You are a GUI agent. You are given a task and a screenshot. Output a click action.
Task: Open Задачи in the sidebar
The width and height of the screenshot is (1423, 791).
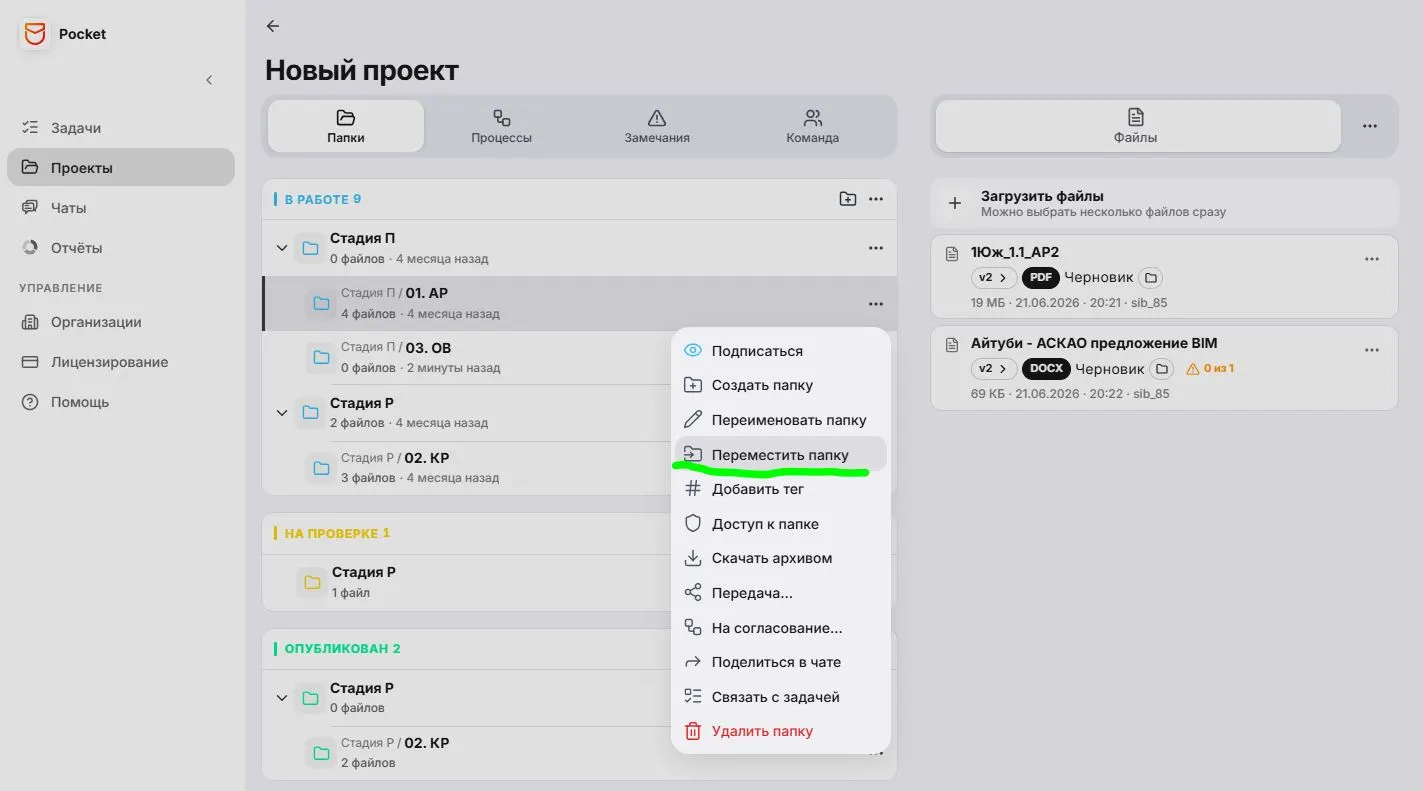click(121, 128)
